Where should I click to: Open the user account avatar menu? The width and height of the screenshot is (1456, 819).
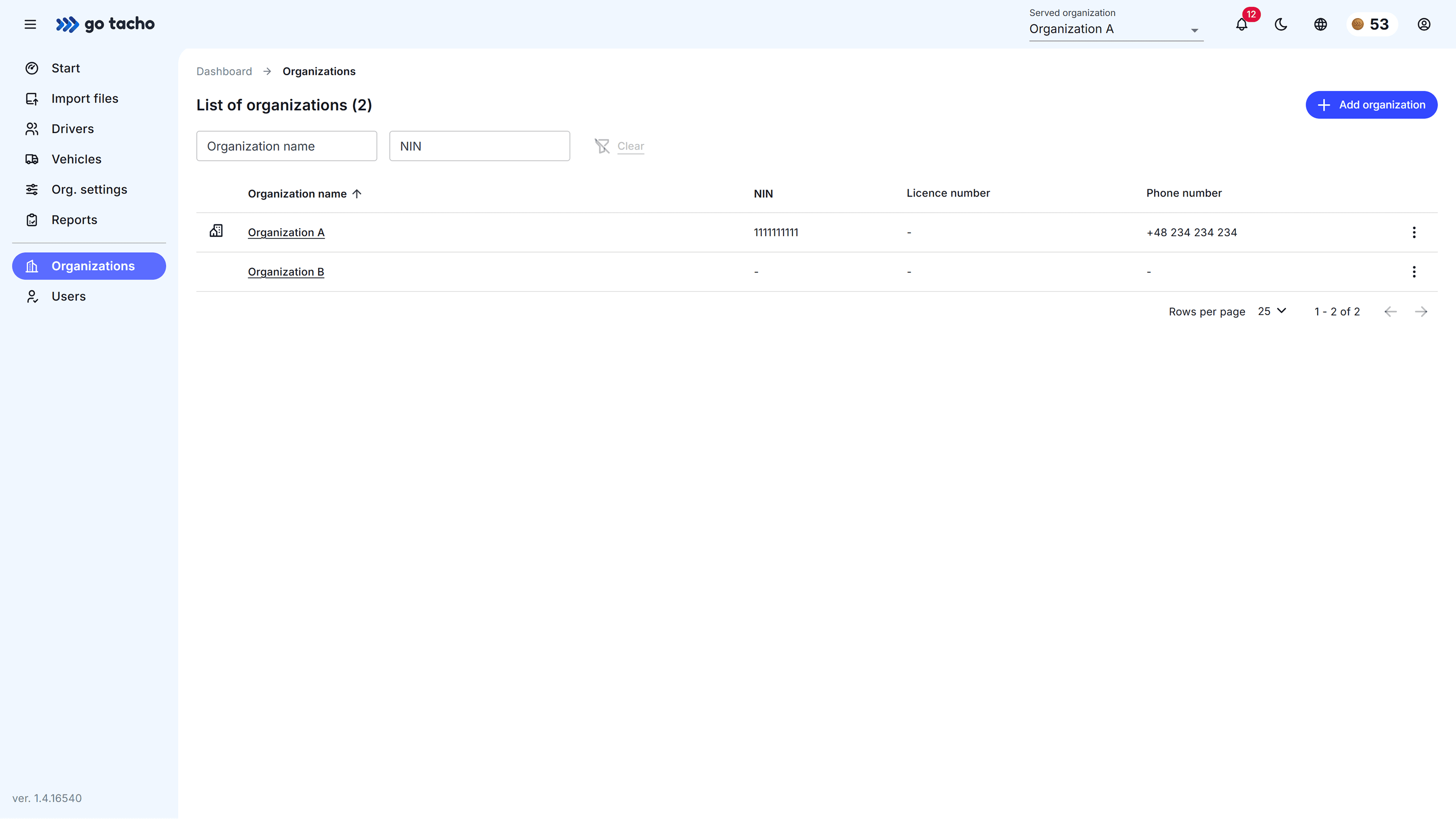pos(1424,24)
